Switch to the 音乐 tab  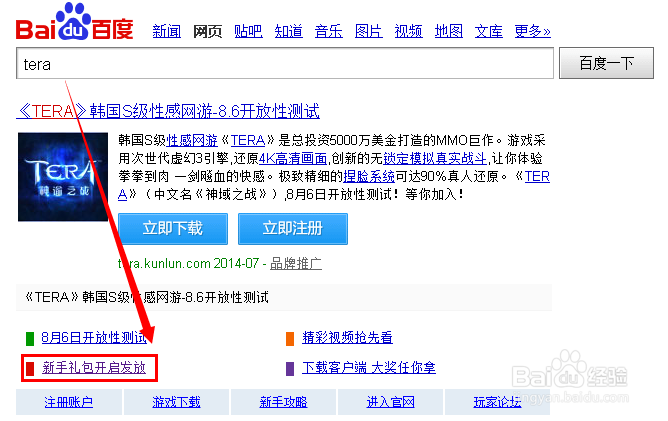[x=328, y=31]
